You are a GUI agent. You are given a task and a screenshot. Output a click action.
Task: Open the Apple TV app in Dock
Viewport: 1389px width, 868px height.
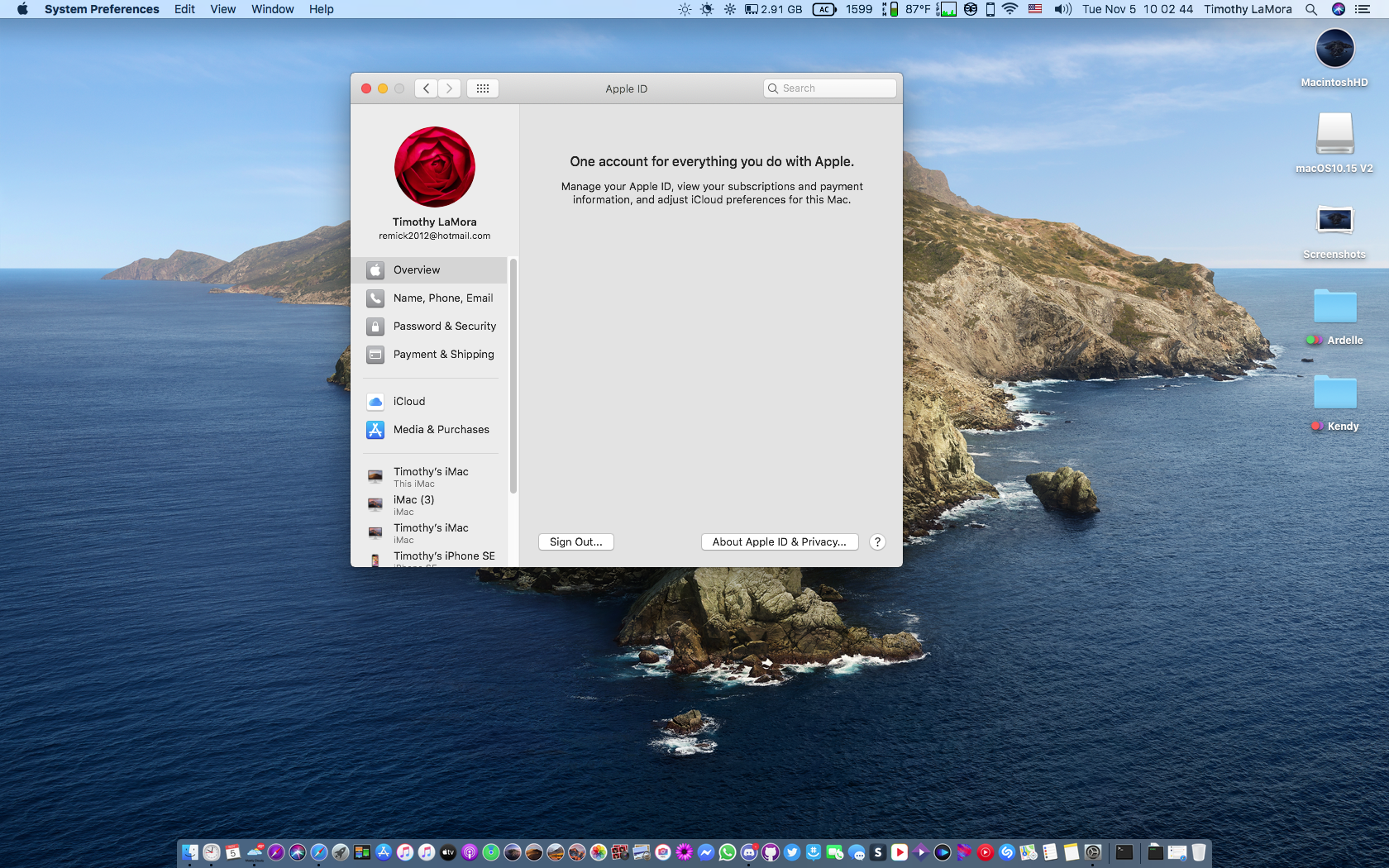(448, 852)
